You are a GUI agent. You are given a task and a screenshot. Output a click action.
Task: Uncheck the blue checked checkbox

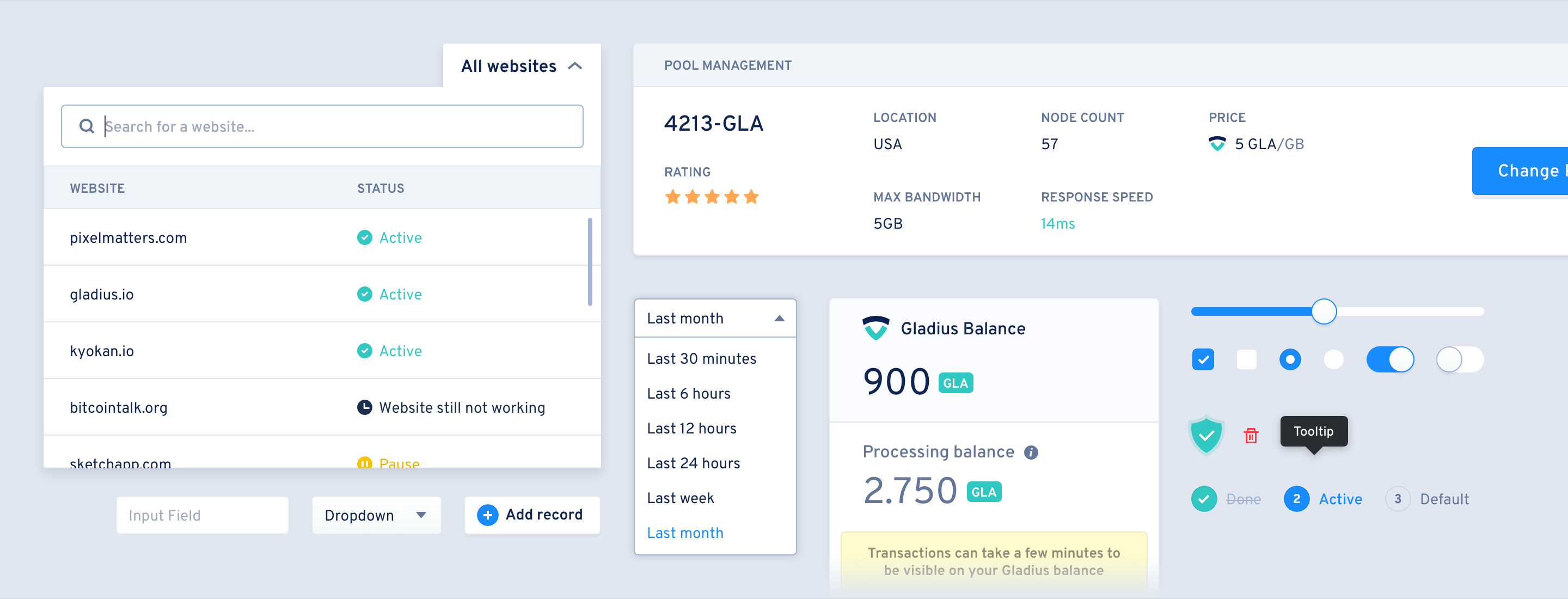click(x=1203, y=360)
